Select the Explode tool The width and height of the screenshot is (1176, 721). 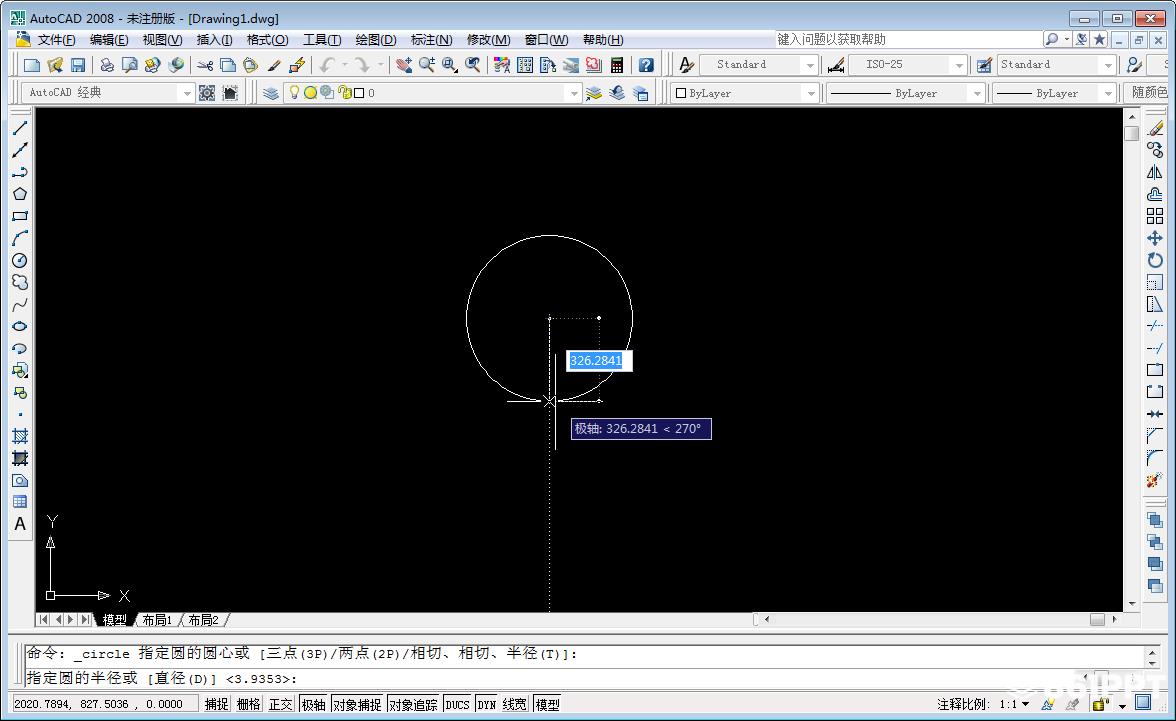(x=1155, y=480)
